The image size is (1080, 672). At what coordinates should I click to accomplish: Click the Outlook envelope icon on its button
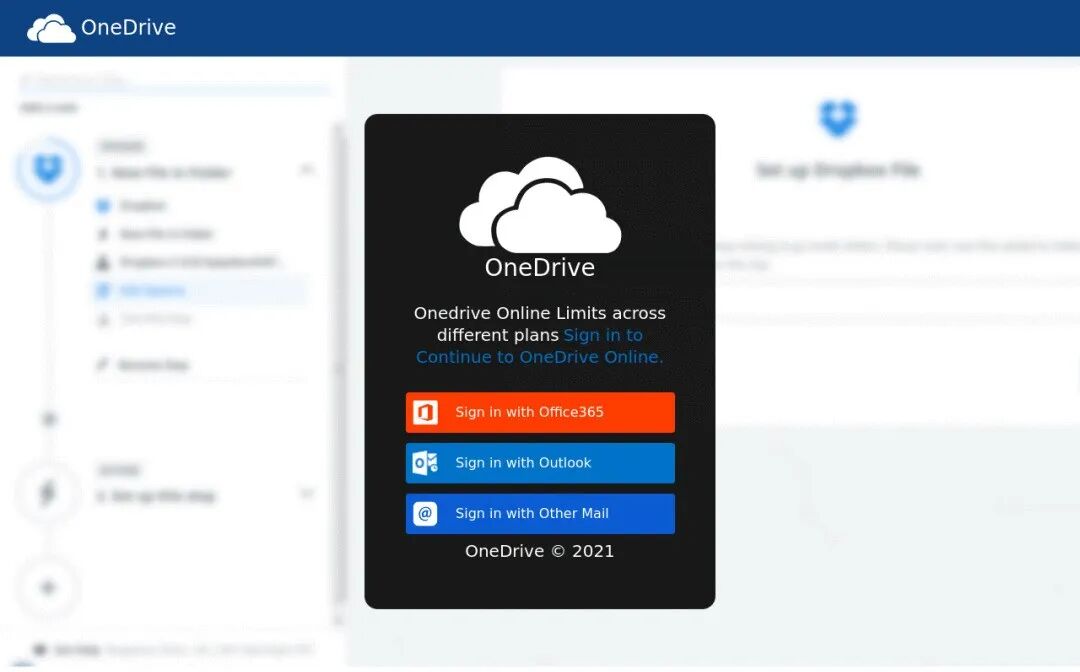(425, 463)
